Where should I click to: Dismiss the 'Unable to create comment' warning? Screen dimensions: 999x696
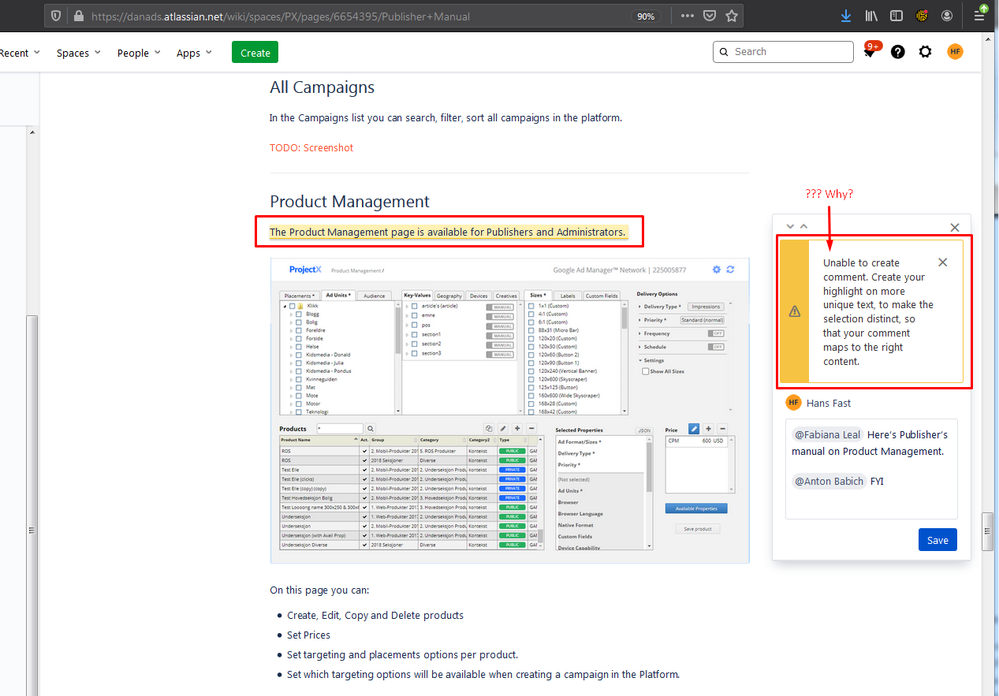click(943, 262)
